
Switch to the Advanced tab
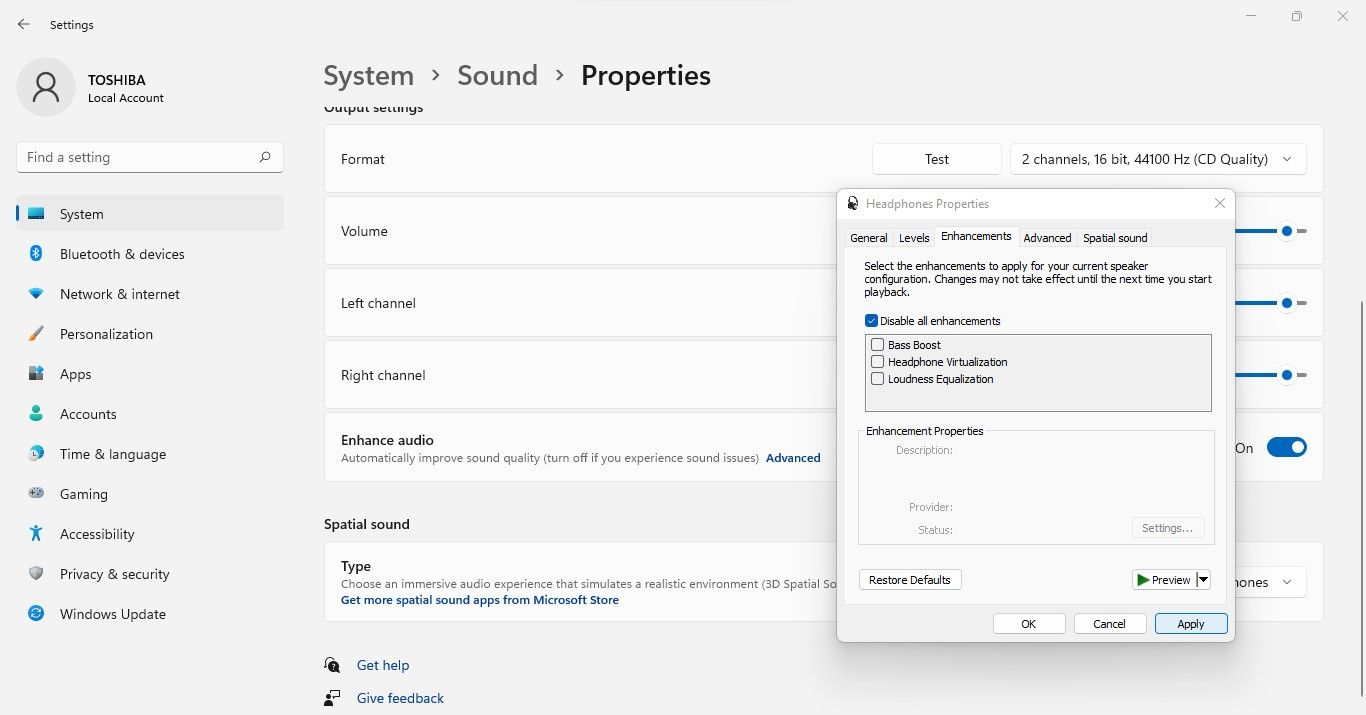point(1047,238)
